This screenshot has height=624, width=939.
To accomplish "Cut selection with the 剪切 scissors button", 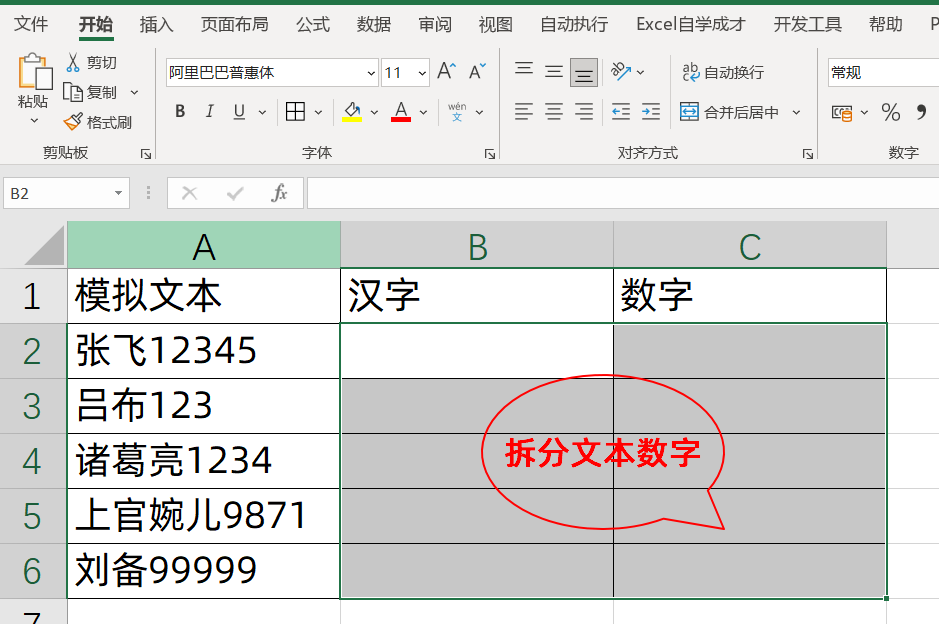I will click(x=92, y=62).
